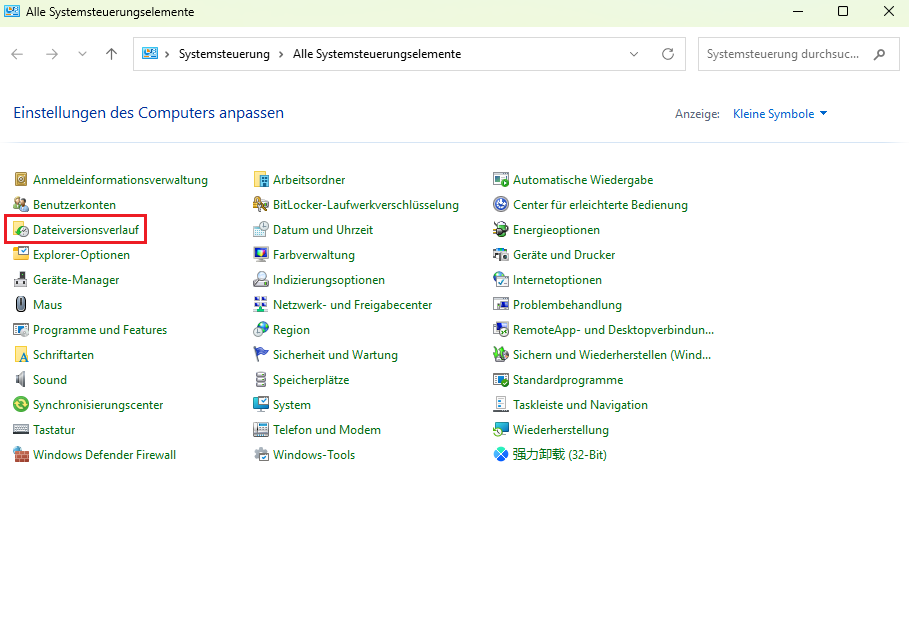Open the Kleine Symbole view dropdown
This screenshot has width=909, height=627.
pyautogui.click(x=780, y=114)
